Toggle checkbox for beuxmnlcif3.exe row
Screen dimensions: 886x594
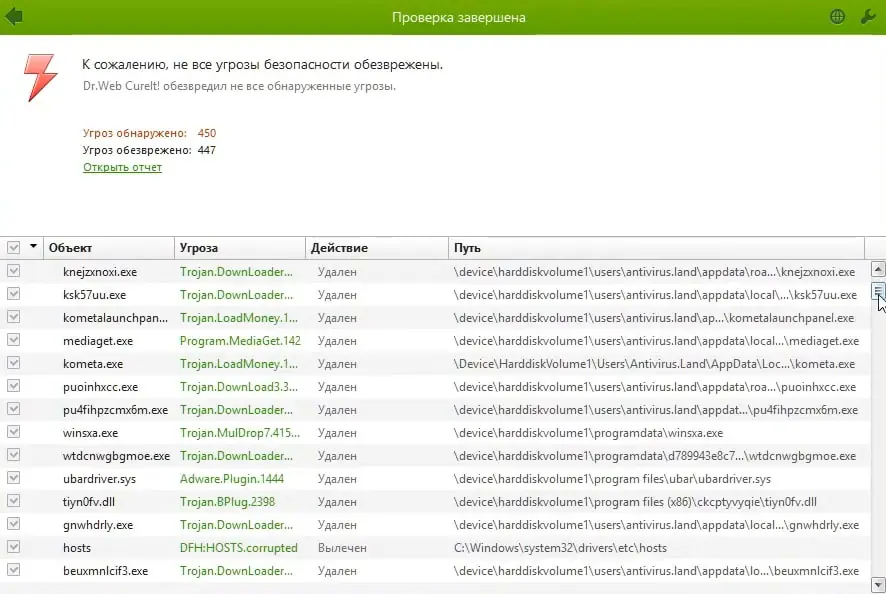(14, 570)
